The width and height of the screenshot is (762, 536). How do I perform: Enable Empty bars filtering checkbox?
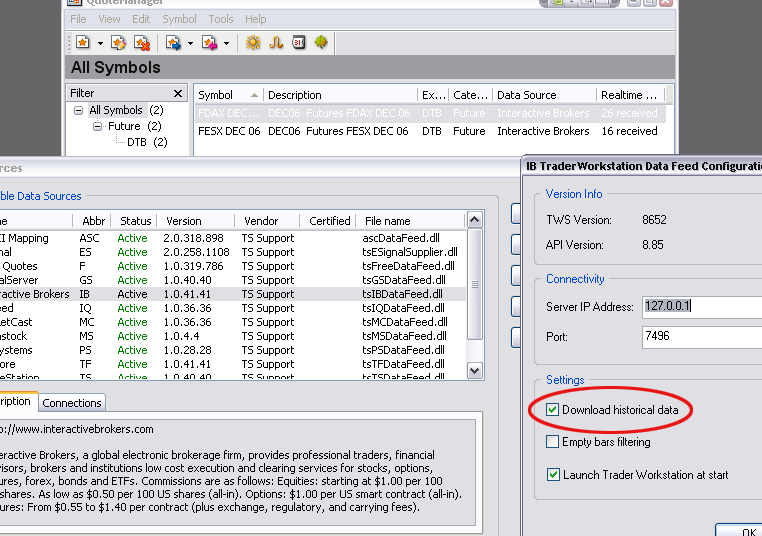coord(552,442)
